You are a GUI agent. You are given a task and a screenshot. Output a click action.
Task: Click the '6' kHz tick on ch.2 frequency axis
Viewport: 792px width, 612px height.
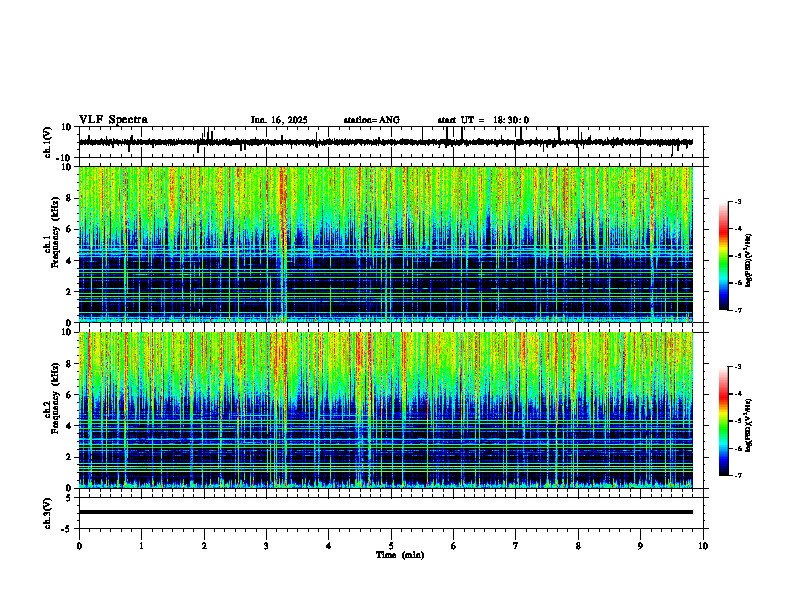(x=69, y=395)
